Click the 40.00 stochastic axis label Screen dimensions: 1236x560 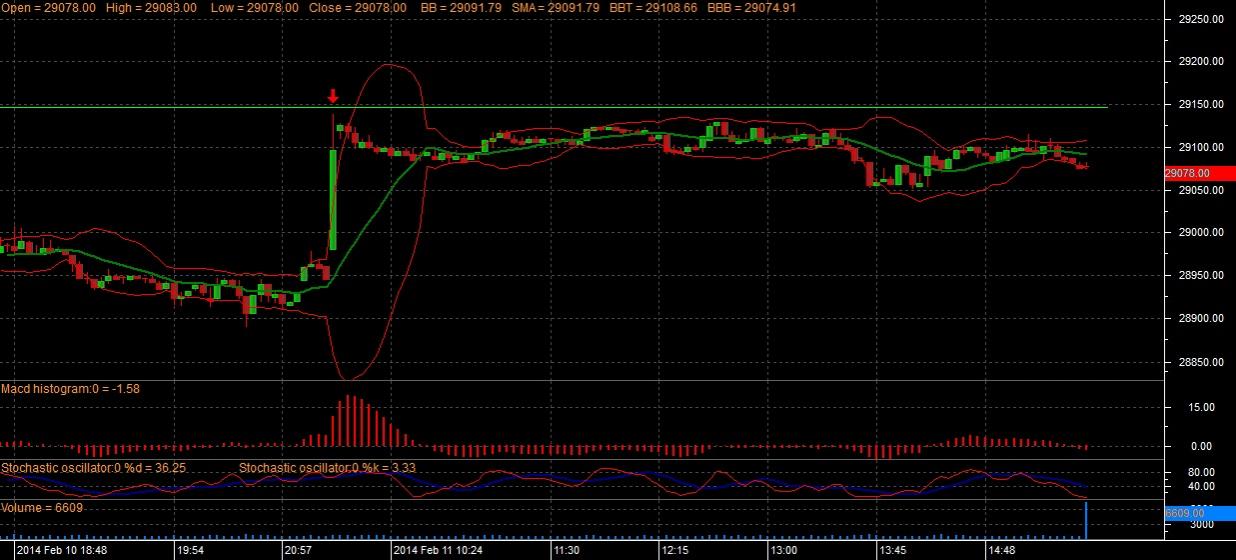click(x=1201, y=487)
